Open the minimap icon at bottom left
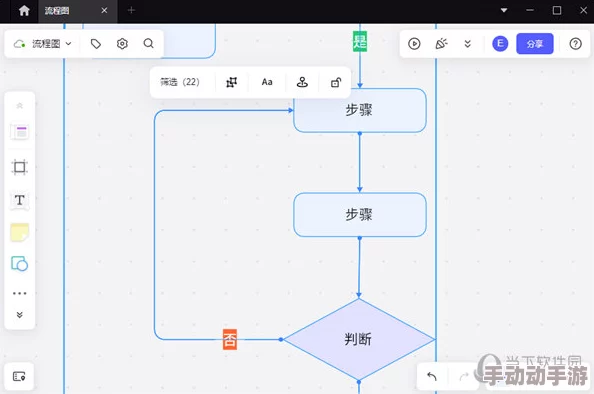This screenshot has height=394, width=594. pos(19,376)
